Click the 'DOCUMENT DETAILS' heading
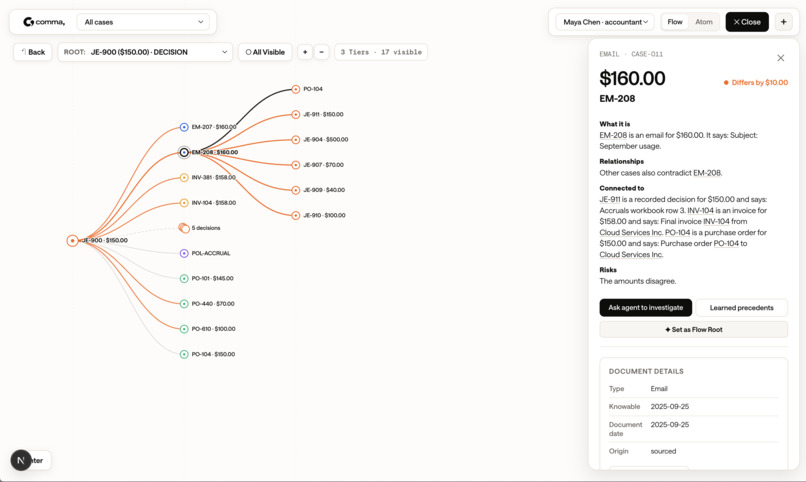The image size is (806, 482). click(x=646, y=371)
